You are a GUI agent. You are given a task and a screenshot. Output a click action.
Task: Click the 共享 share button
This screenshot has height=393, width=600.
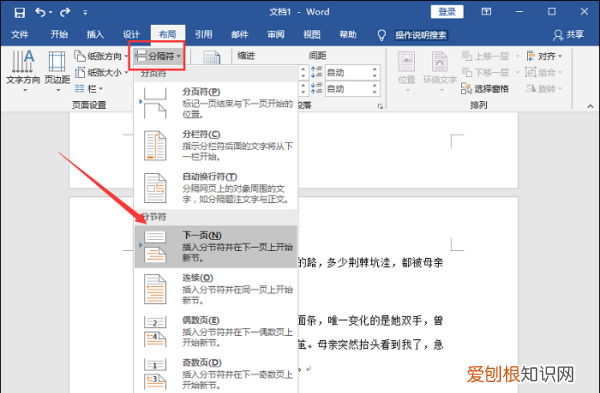tap(569, 35)
